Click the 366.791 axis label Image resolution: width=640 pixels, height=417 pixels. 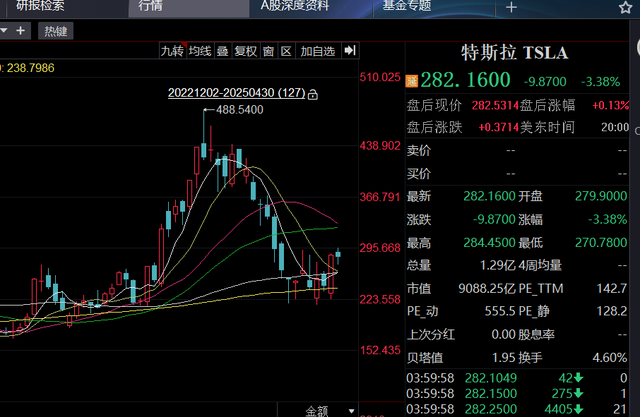coord(380,197)
